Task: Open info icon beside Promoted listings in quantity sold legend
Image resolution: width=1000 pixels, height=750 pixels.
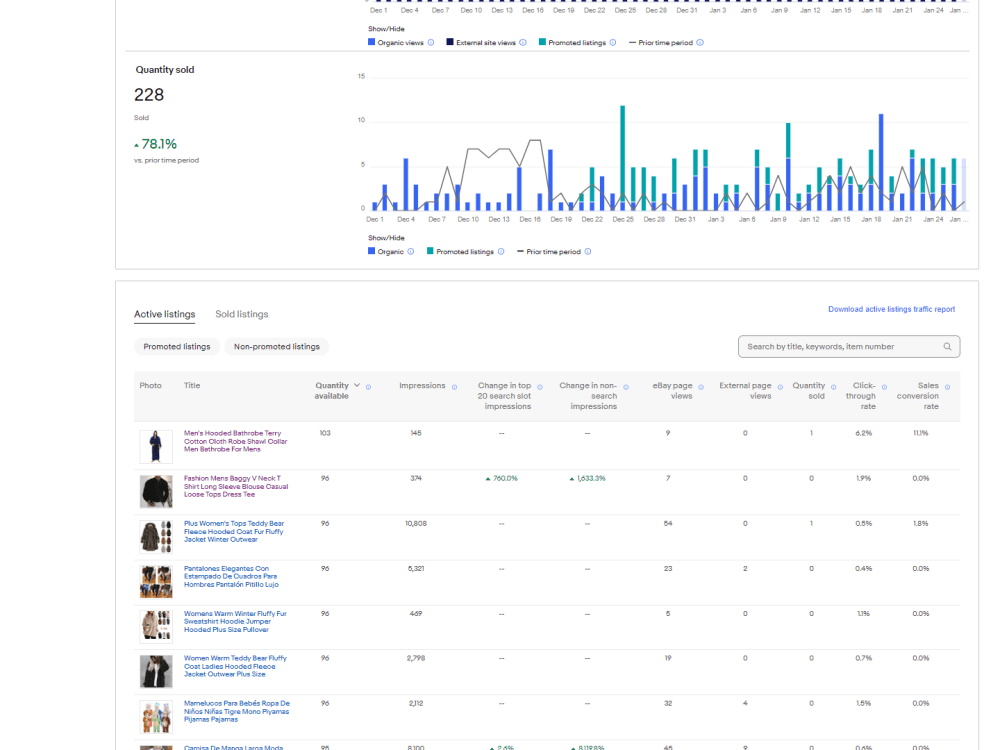Action: click(501, 252)
